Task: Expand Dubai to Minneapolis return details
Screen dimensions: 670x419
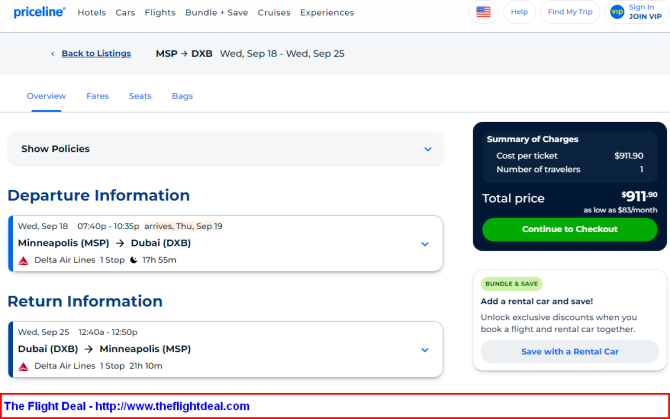Action: [425, 350]
